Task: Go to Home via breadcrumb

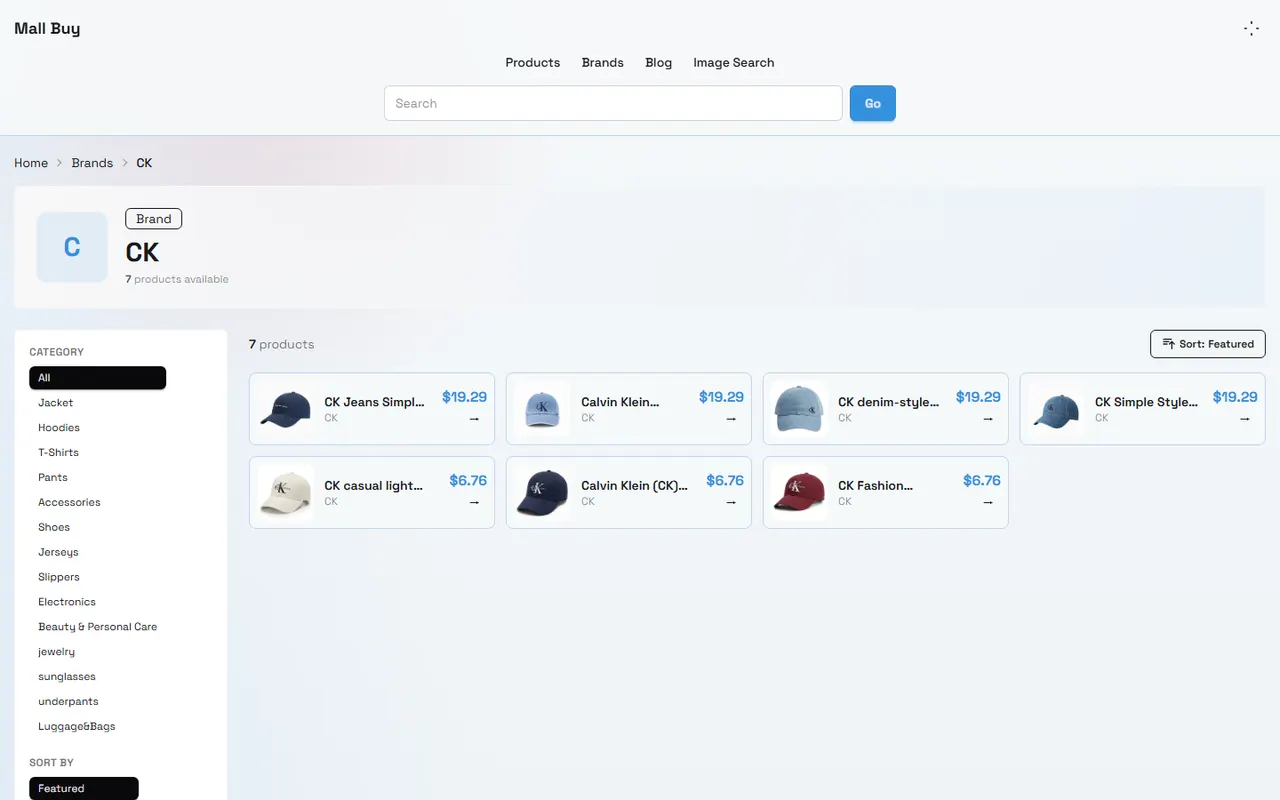Action: point(31,163)
